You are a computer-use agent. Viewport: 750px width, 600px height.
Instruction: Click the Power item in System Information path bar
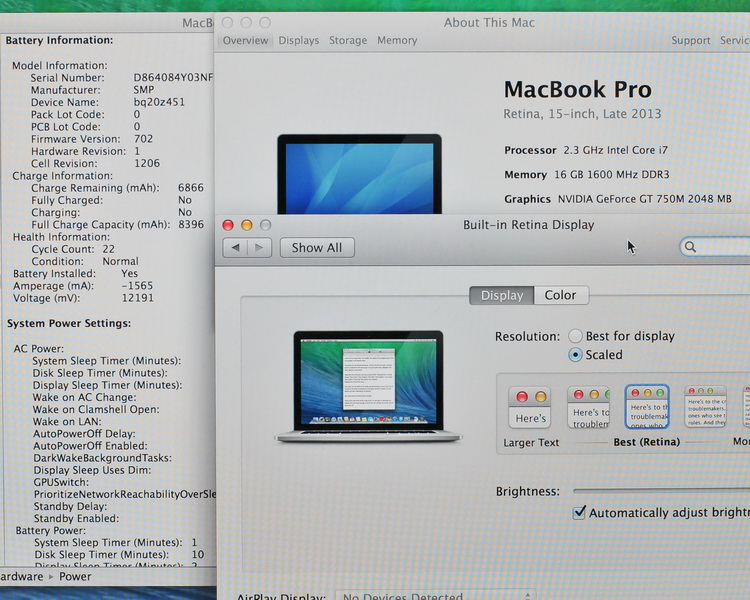[x=75, y=577]
